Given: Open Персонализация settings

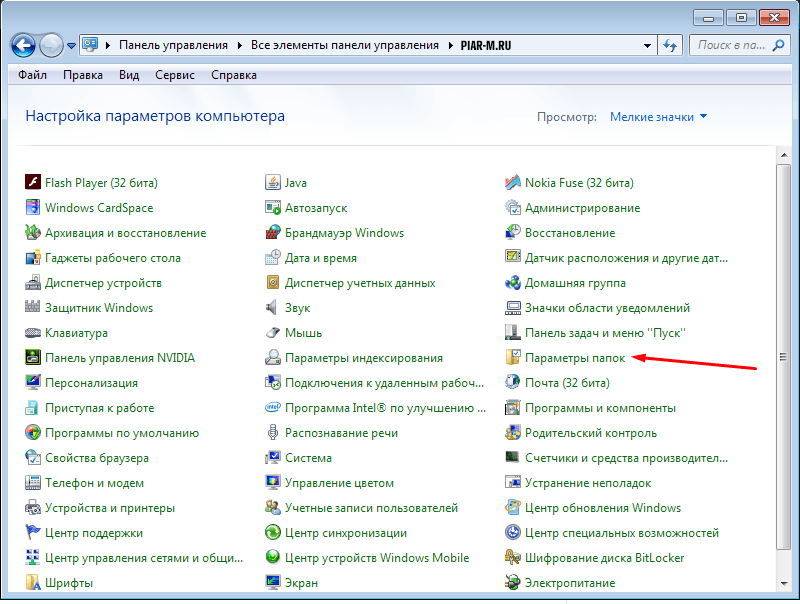Looking at the screenshot, I should tap(91, 383).
